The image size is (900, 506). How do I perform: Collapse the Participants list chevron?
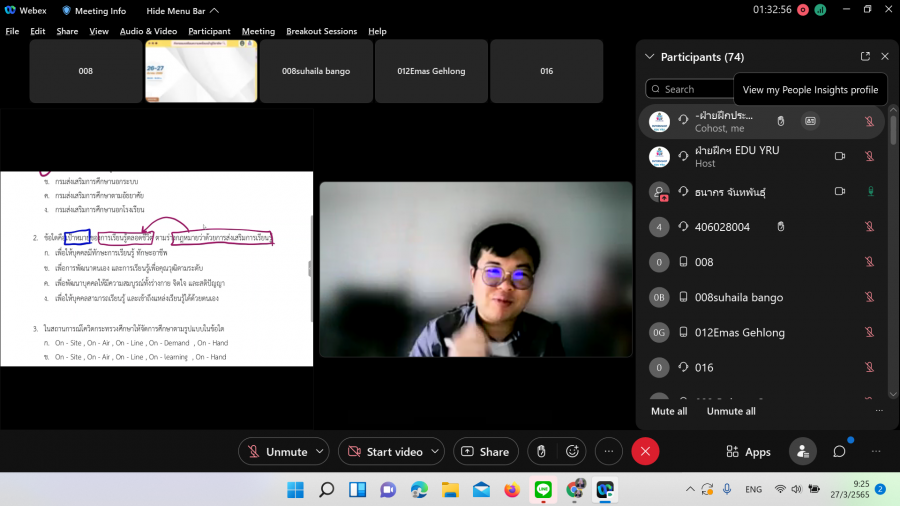pyautogui.click(x=650, y=57)
